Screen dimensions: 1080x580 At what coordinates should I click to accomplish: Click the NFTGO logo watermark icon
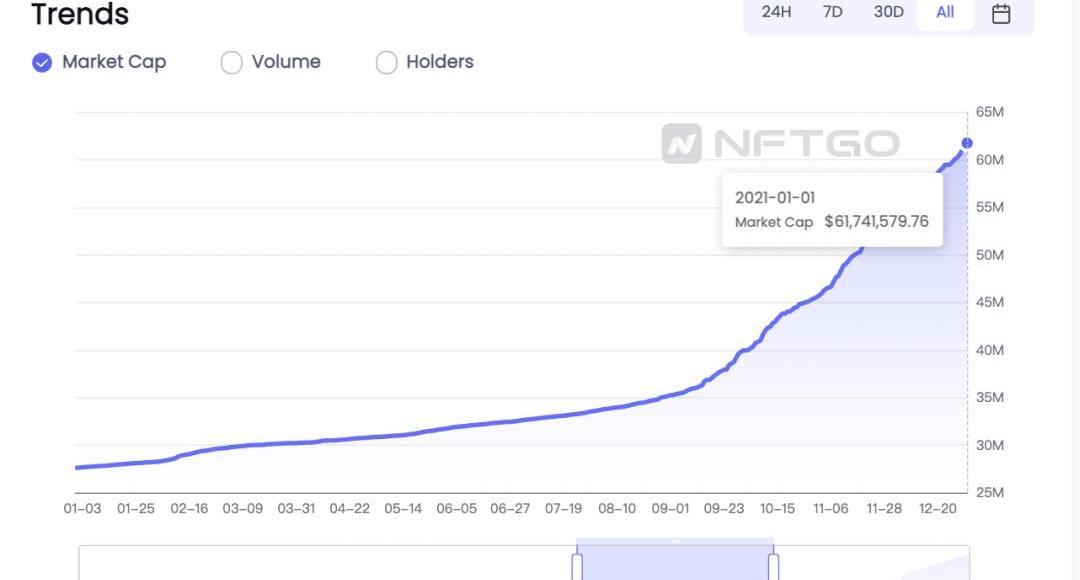681,144
